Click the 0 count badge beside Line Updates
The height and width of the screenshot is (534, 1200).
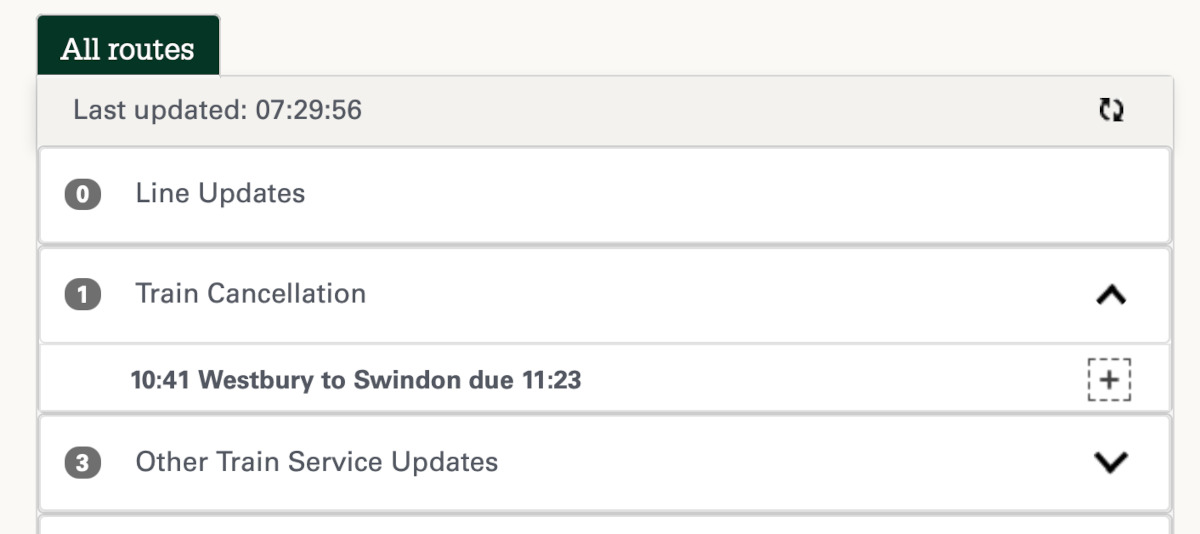[x=83, y=194]
